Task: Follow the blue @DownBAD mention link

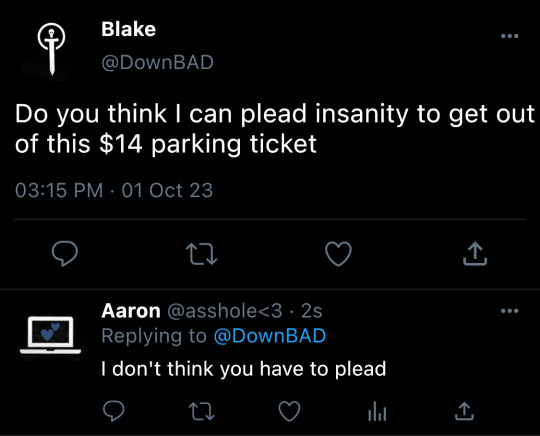Action: click(270, 336)
